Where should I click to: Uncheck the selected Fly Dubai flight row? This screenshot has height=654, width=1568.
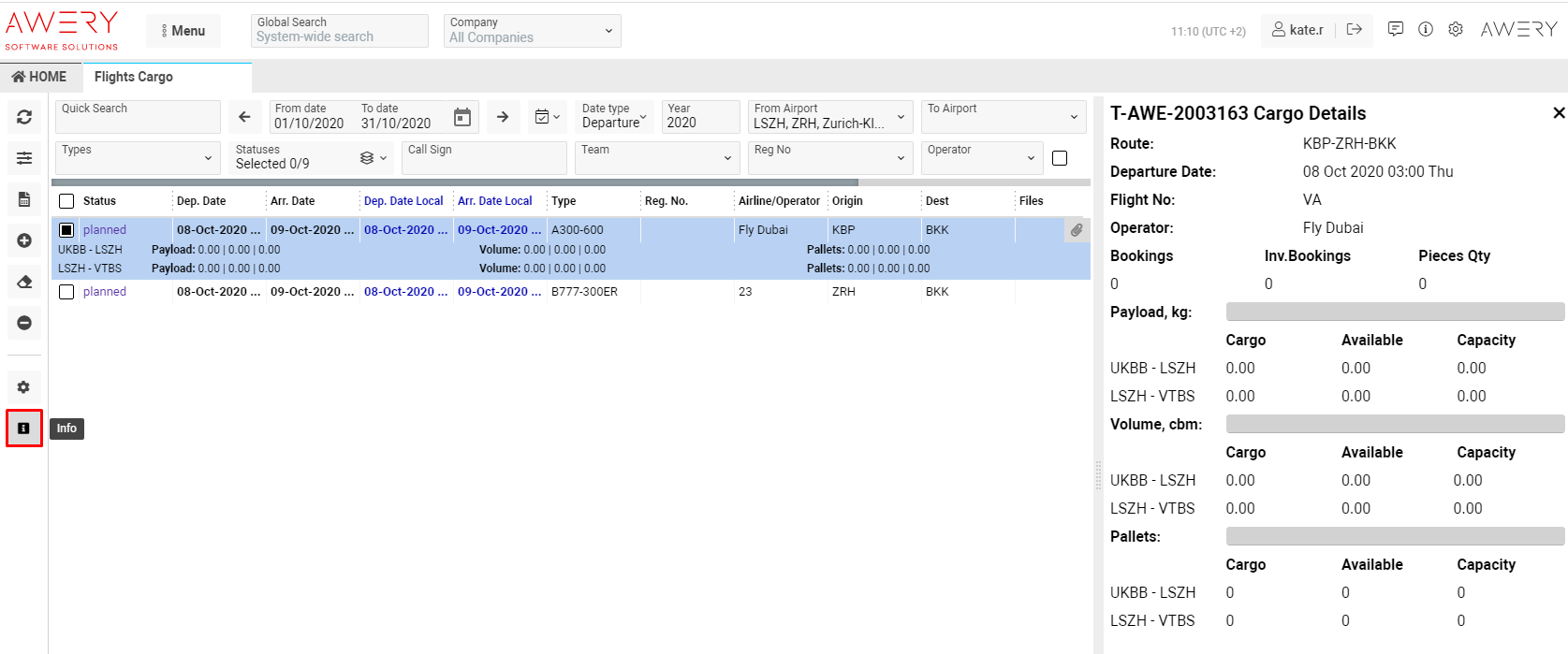[x=66, y=230]
